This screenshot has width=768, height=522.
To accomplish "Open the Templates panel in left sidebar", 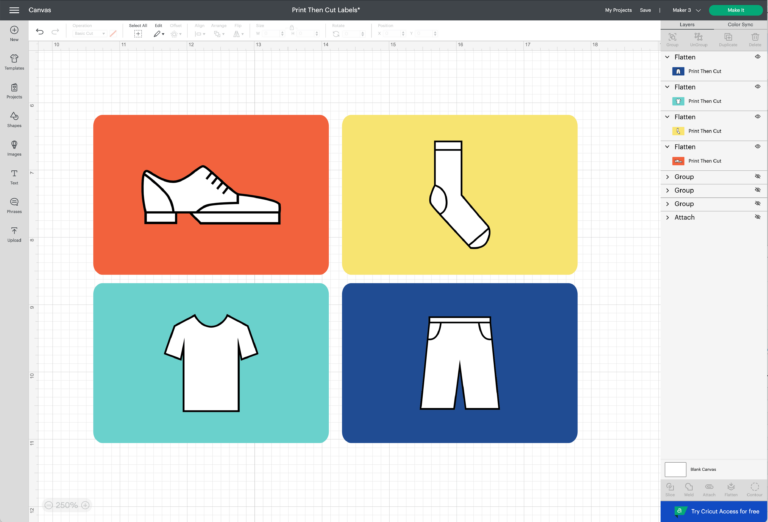I will click(14, 61).
